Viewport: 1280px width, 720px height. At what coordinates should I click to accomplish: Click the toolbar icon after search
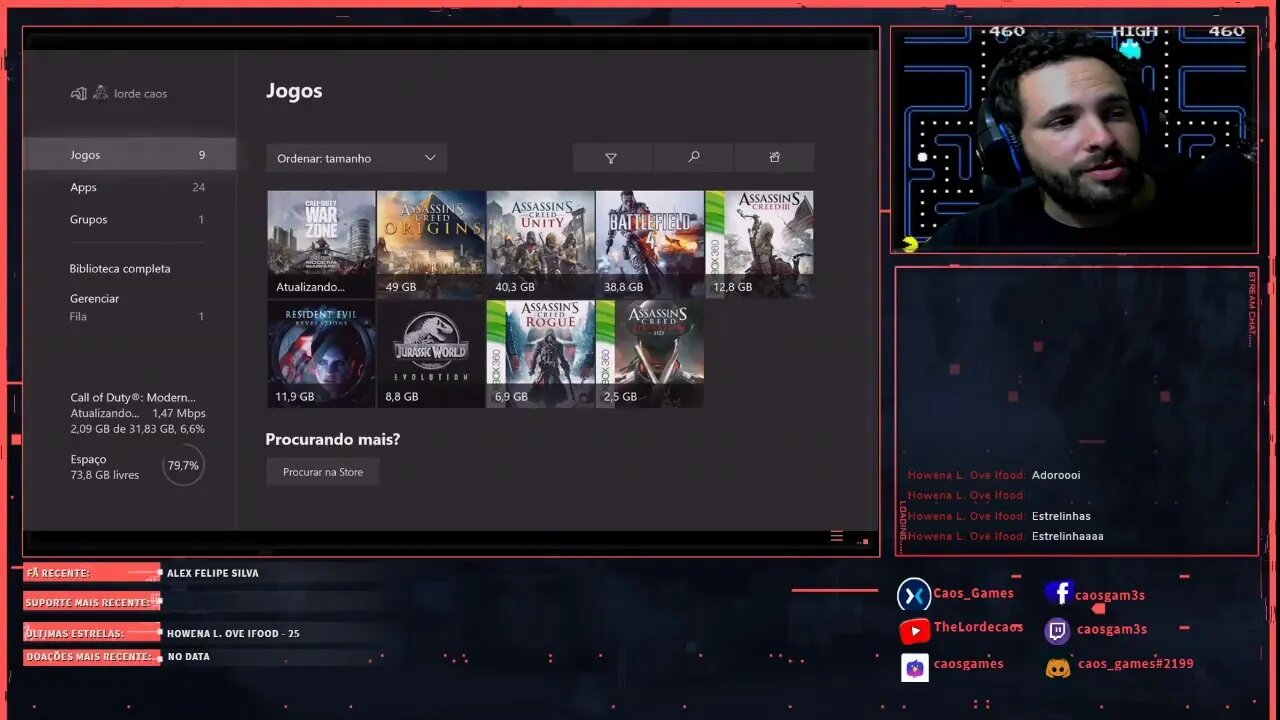coord(774,158)
